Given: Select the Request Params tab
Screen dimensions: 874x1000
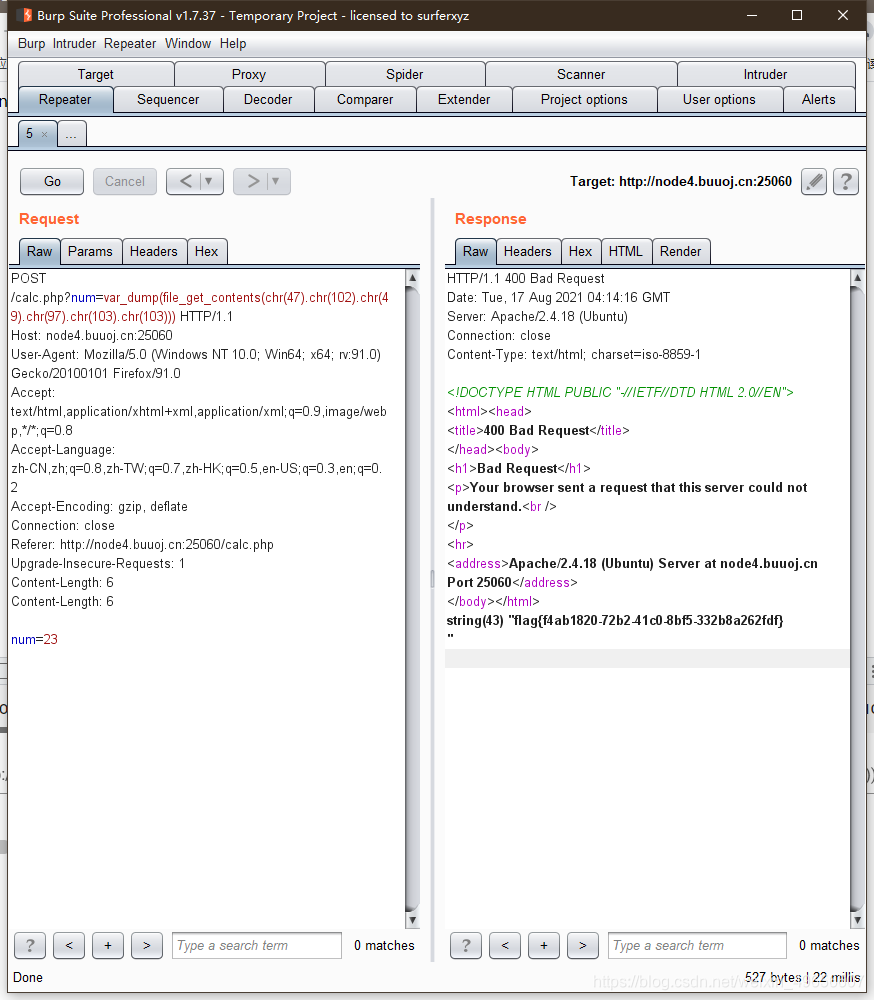Looking at the screenshot, I should [x=90, y=251].
